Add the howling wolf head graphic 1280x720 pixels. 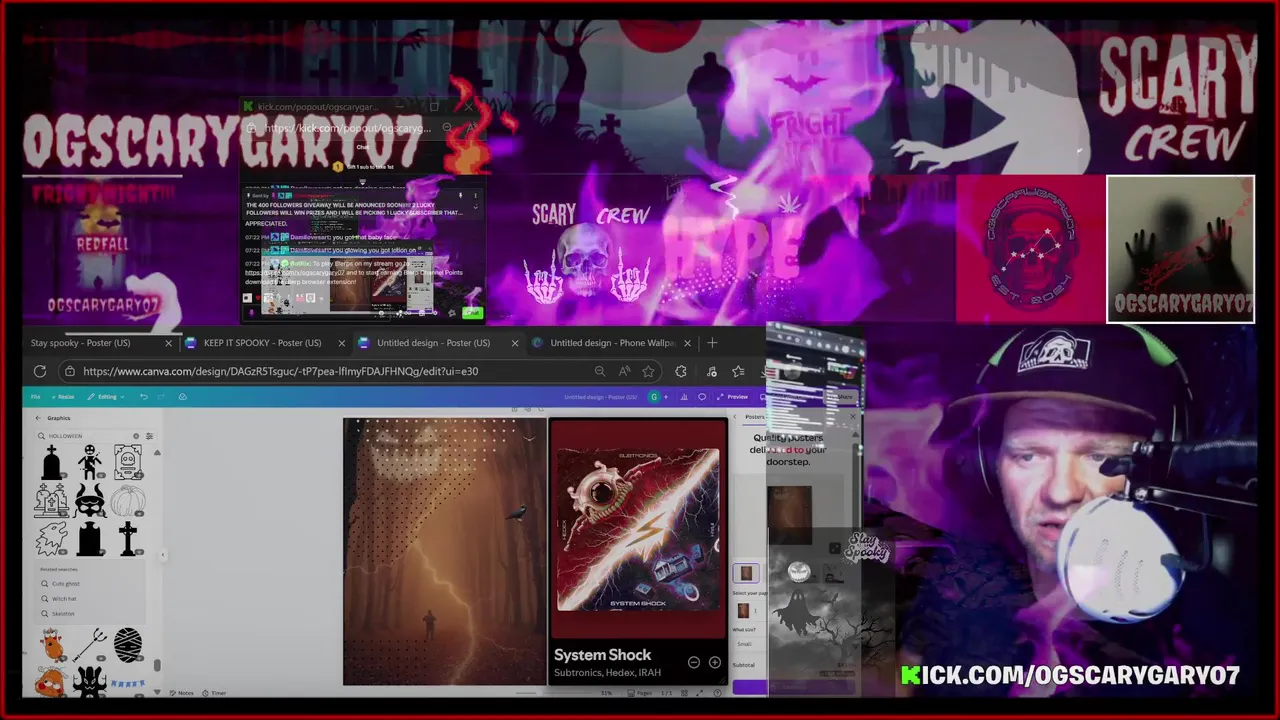(51, 539)
